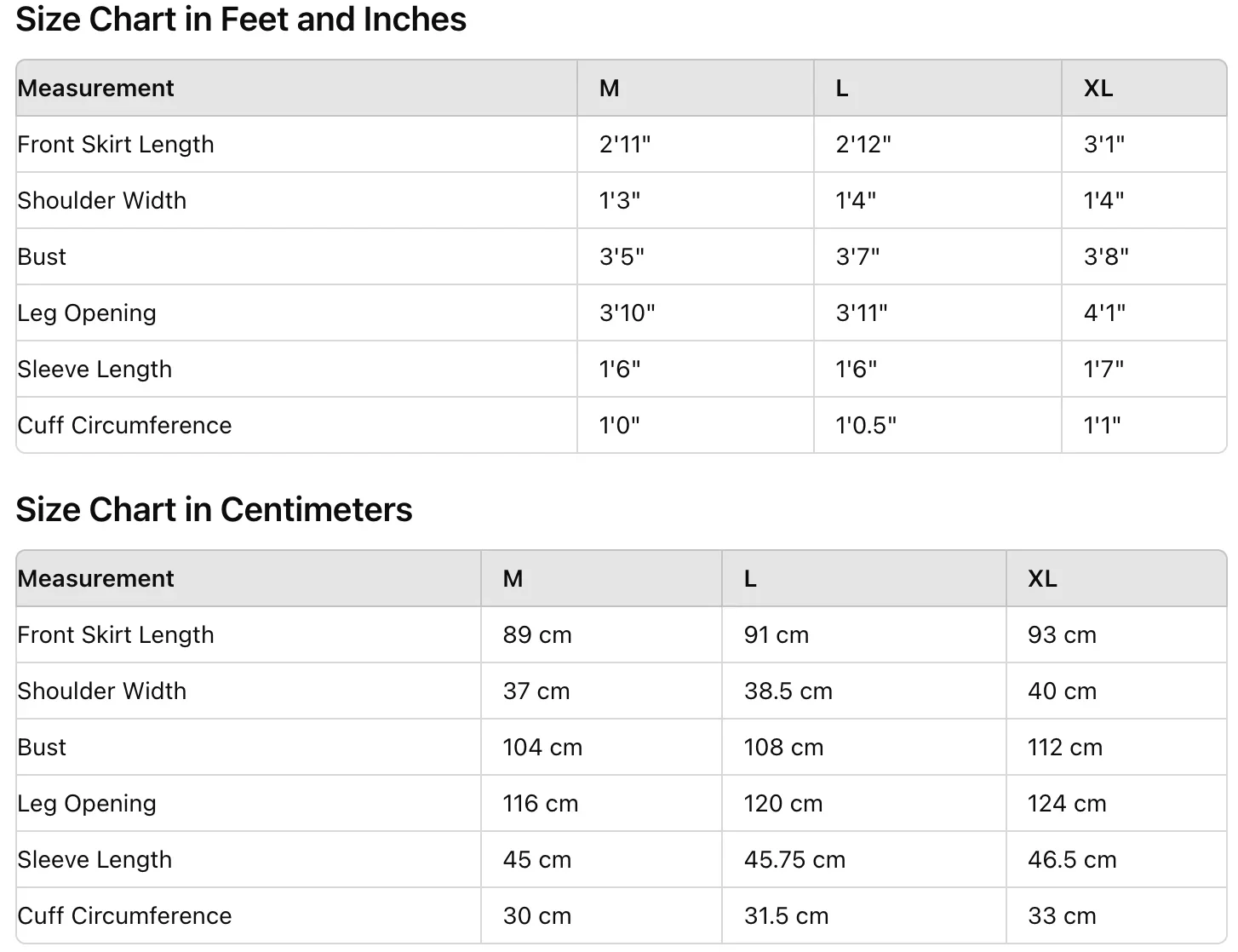
Task: Click Shoulder Width label in the centimeters table
Action: tap(101, 691)
